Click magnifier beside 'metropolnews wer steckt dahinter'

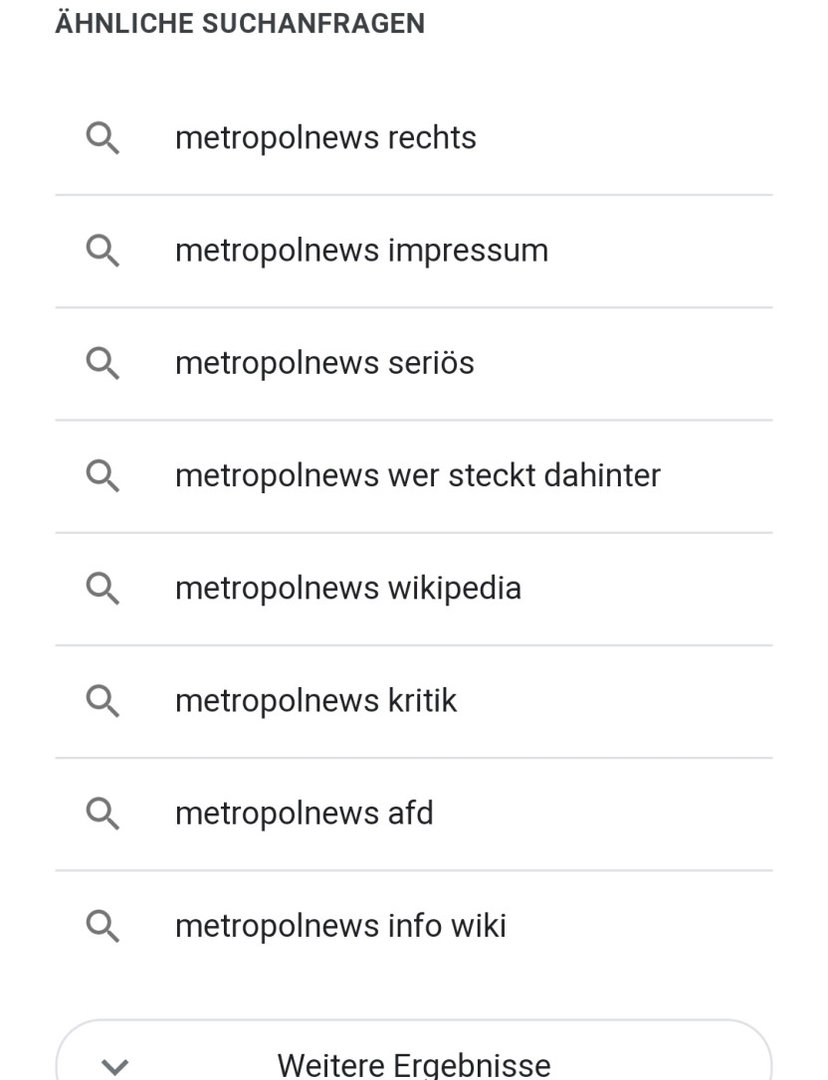(x=103, y=476)
